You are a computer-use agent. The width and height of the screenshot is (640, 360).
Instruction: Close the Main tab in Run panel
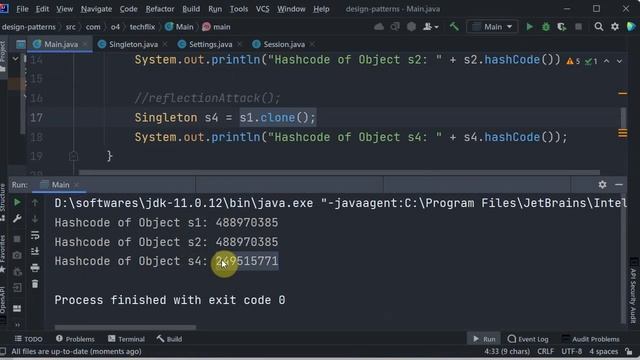[77, 185]
